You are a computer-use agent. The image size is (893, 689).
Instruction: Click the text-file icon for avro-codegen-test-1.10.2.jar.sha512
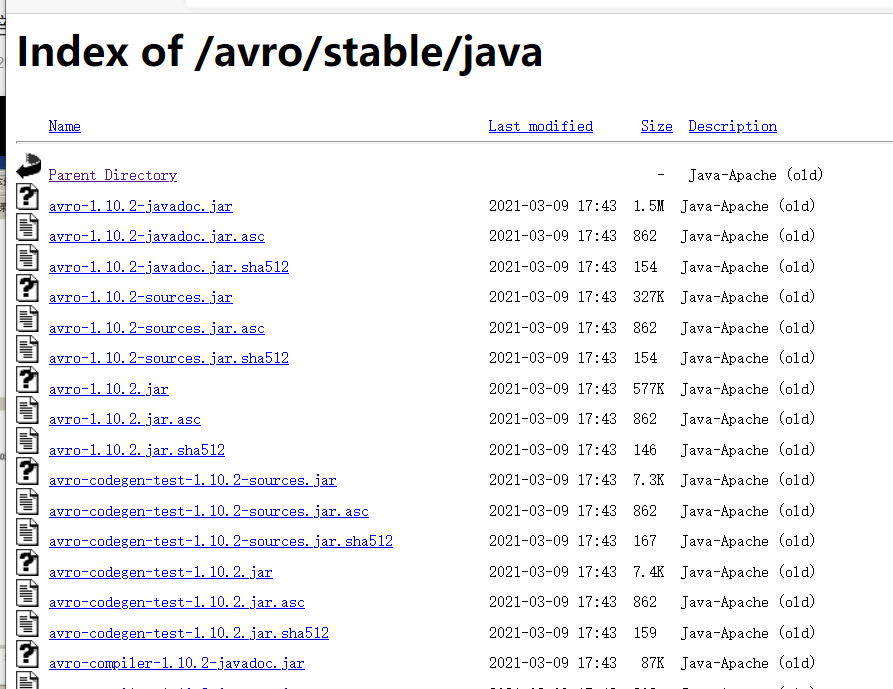coord(27,624)
